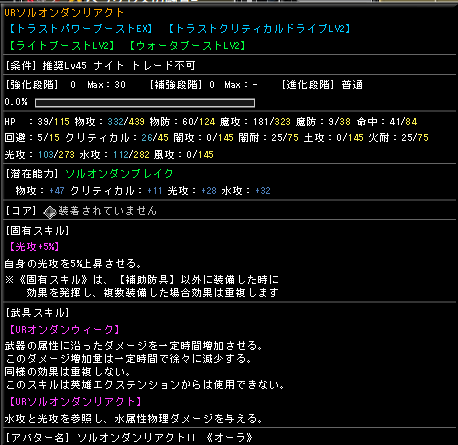Click the HP 39/115 stat
This screenshot has width=458, height=445.
tap(37, 122)
